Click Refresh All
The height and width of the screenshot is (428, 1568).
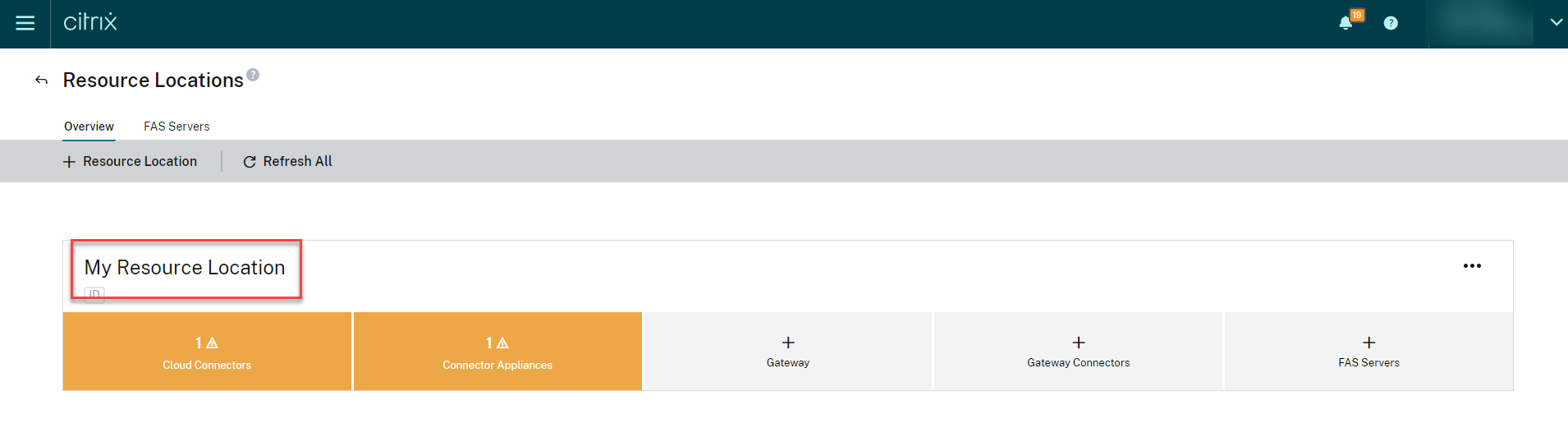287,162
